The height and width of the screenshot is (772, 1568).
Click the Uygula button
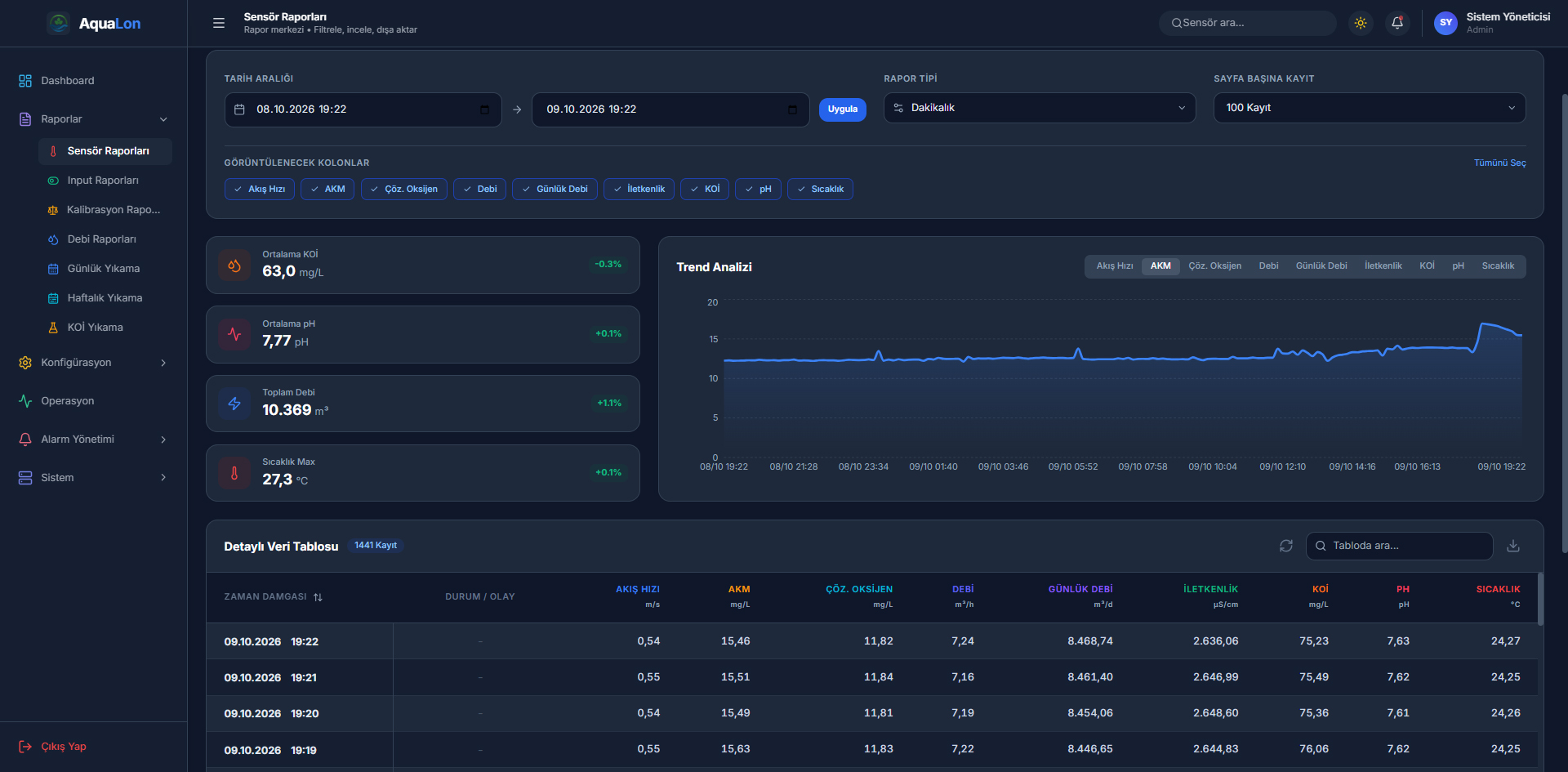pos(842,109)
